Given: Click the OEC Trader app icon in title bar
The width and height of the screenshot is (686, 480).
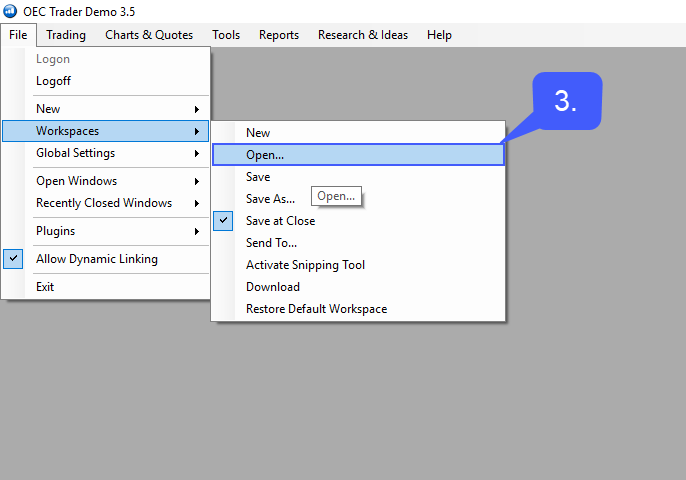Looking at the screenshot, I should tap(10, 11).
